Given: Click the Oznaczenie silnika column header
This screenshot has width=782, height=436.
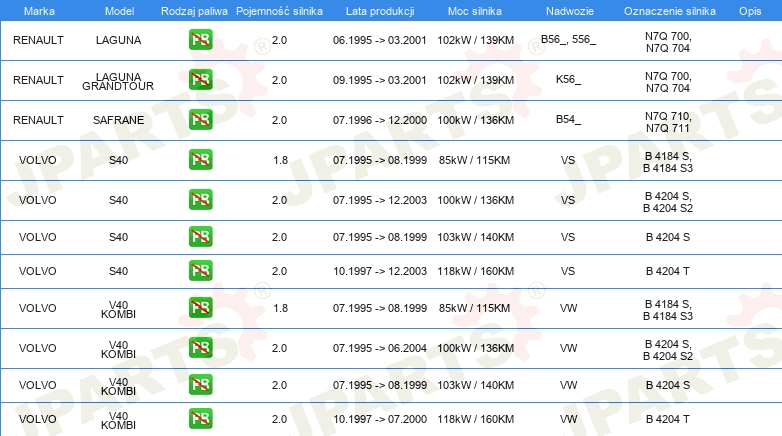Looking at the screenshot, I should pyautogui.click(x=669, y=11).
